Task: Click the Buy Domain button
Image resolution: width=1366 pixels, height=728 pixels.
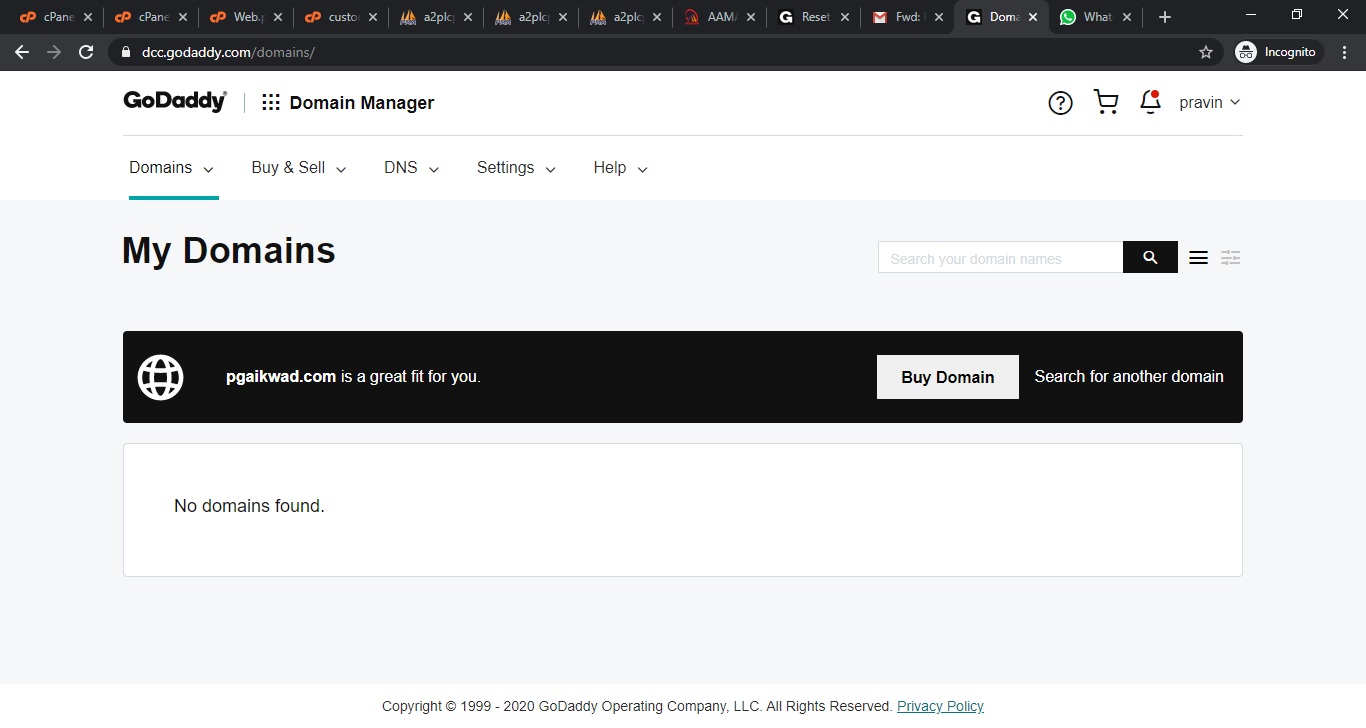Action: click(947, 377)
